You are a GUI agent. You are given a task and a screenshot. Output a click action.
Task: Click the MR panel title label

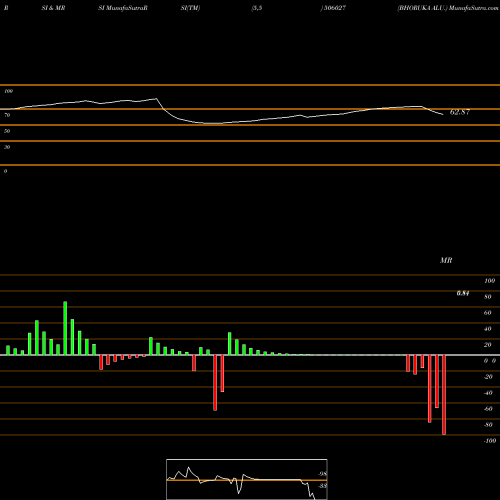coord(446,260)
